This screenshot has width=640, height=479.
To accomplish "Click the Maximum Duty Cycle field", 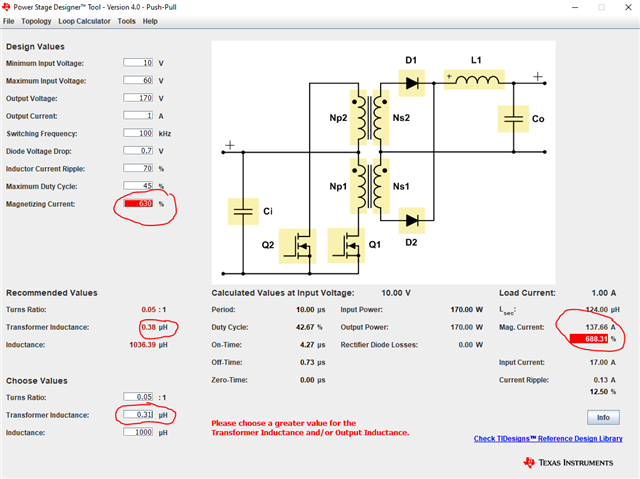I will click(138, 186).
